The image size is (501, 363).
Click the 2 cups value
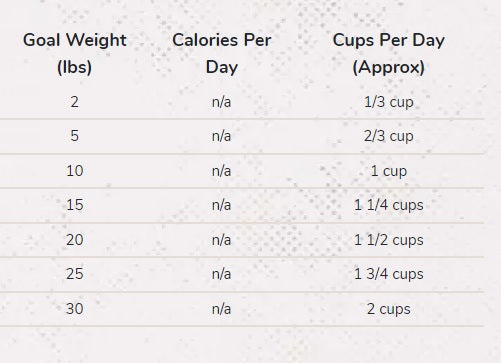(x=389, y=309)
